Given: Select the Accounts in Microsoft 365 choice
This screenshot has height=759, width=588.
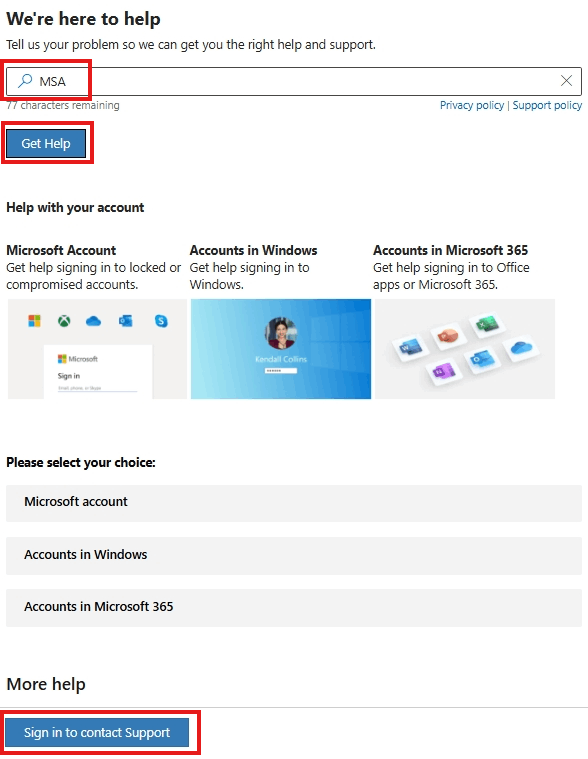Looking at the screenshot, I should (x=294, y=607).
